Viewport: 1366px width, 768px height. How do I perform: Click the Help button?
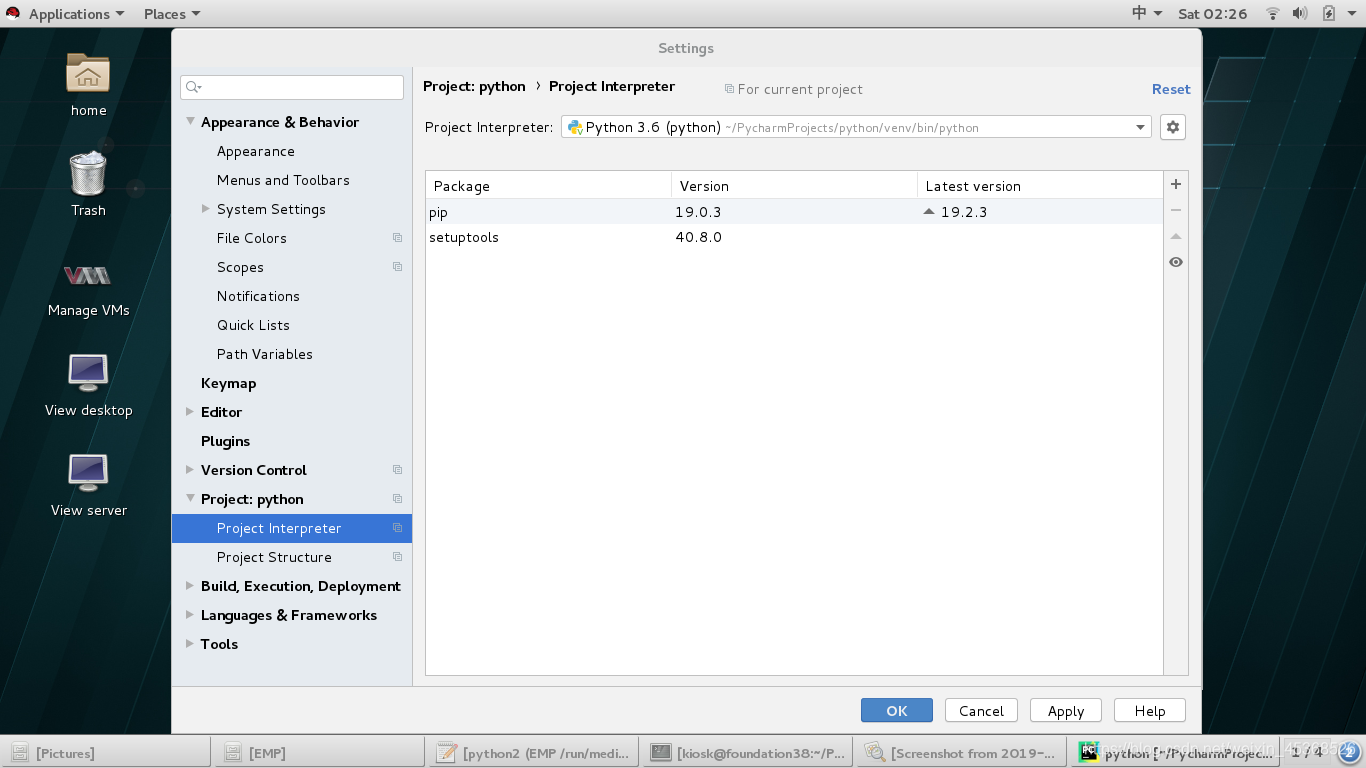(1150, 710)
